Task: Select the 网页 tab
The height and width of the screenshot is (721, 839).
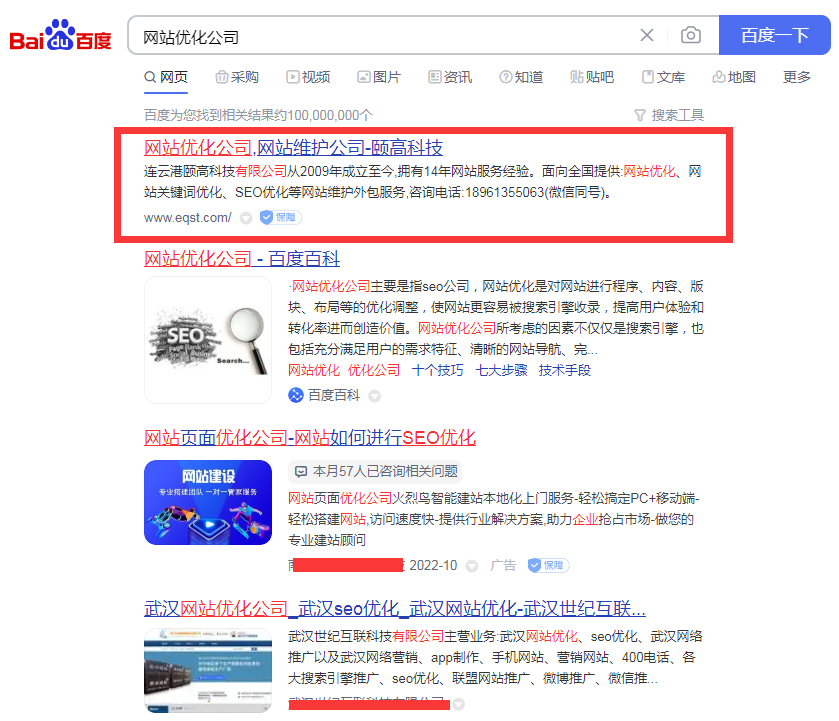Action: [x=166, y=78]
